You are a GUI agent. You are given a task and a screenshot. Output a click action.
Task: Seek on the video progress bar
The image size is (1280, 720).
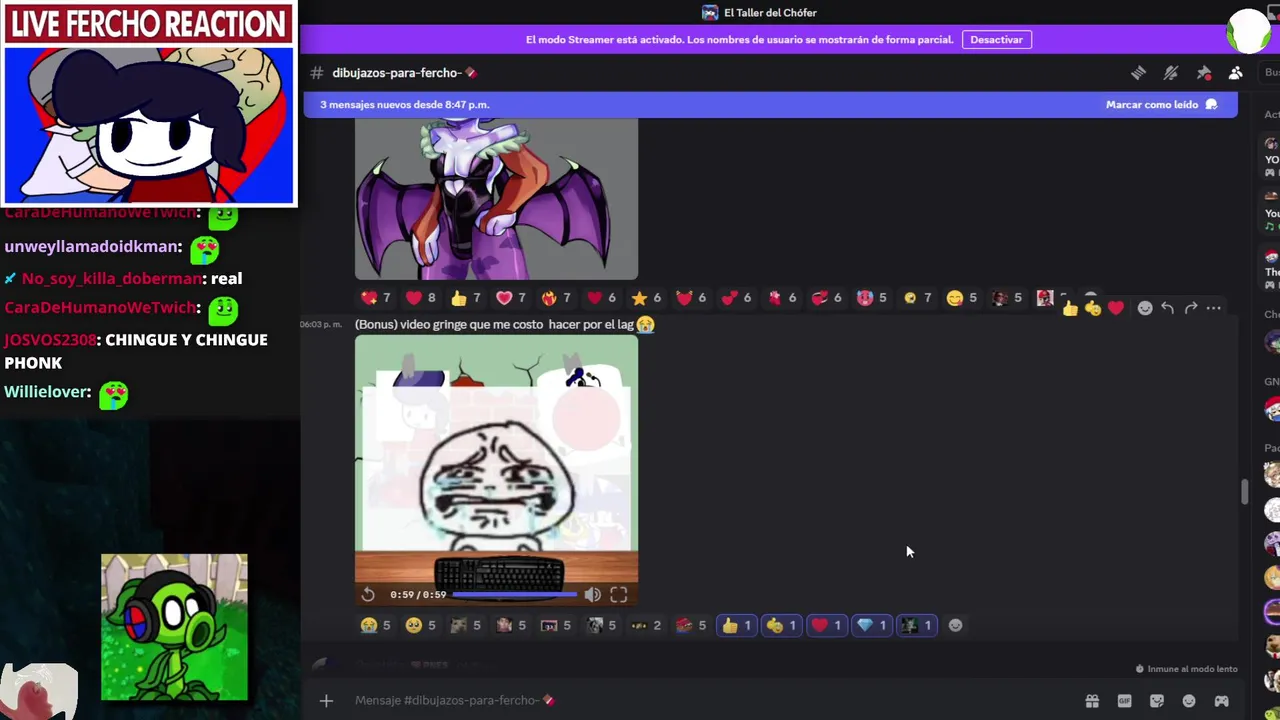tap(514, 594)
